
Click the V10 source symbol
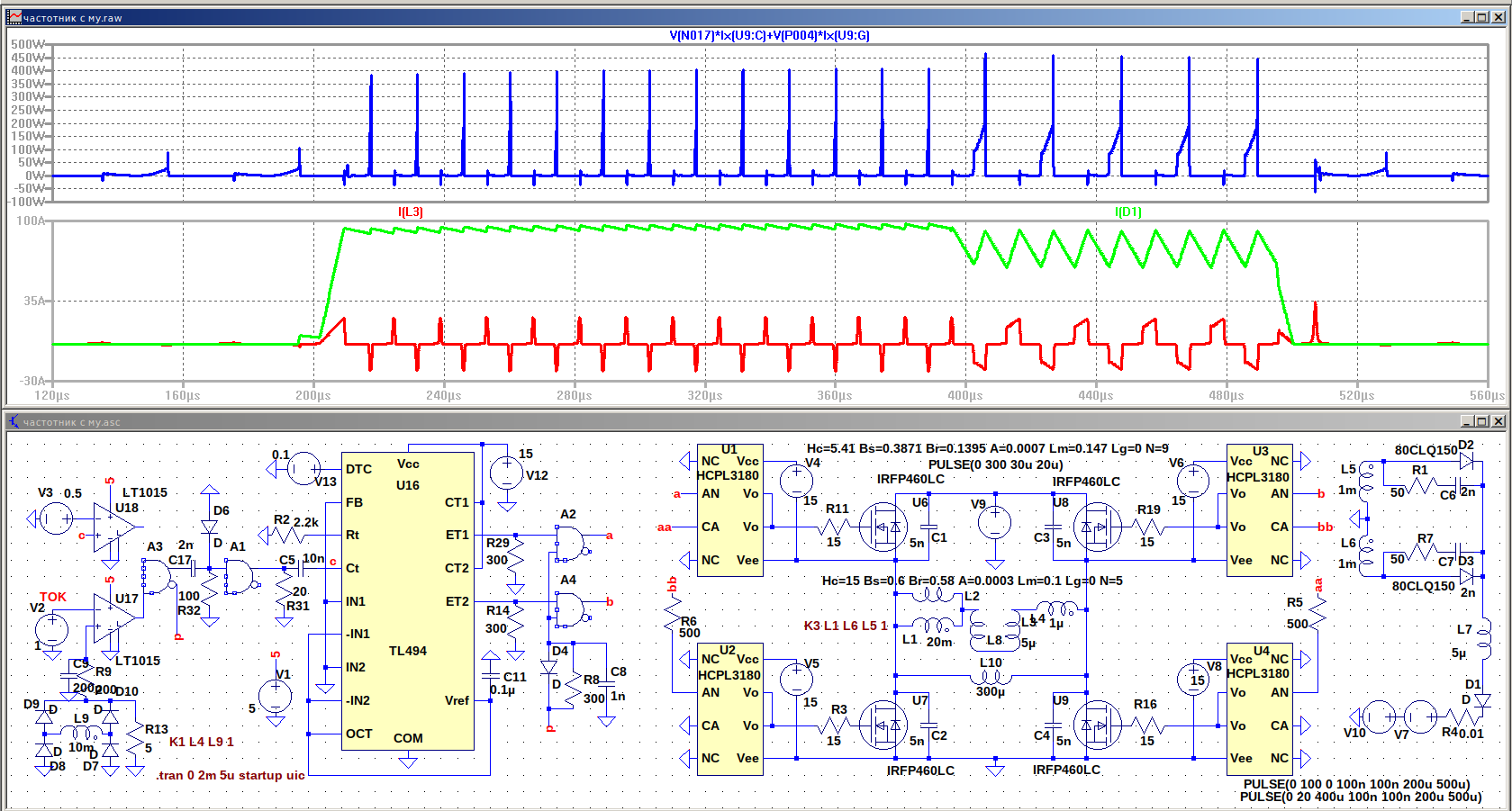click(x=1379, y=717)
